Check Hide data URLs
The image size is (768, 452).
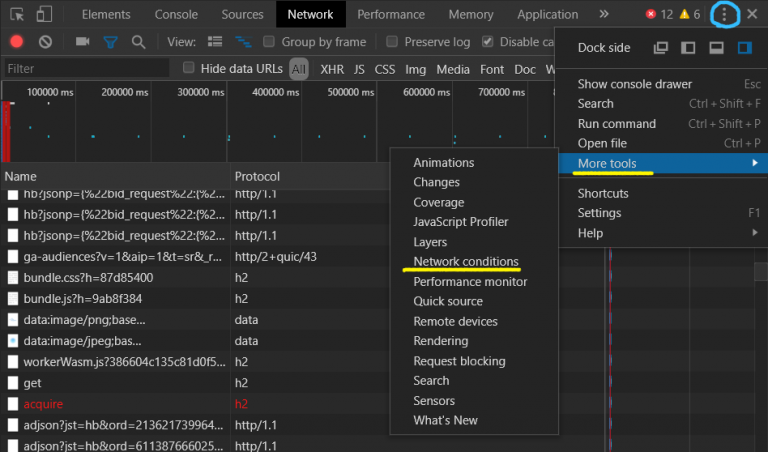click(189, 68)
